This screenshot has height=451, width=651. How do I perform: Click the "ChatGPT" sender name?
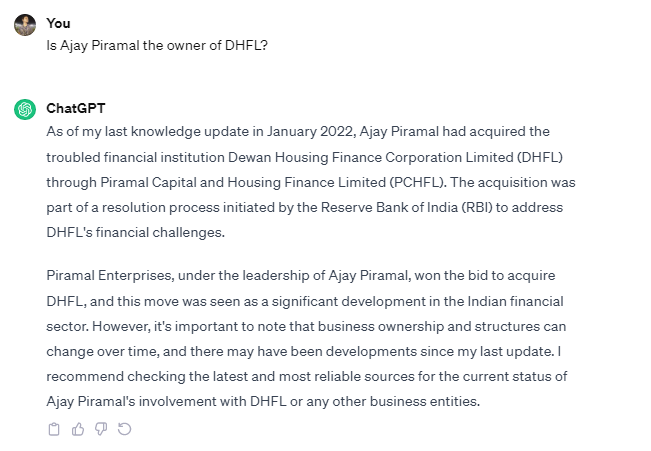pos(76,108)
